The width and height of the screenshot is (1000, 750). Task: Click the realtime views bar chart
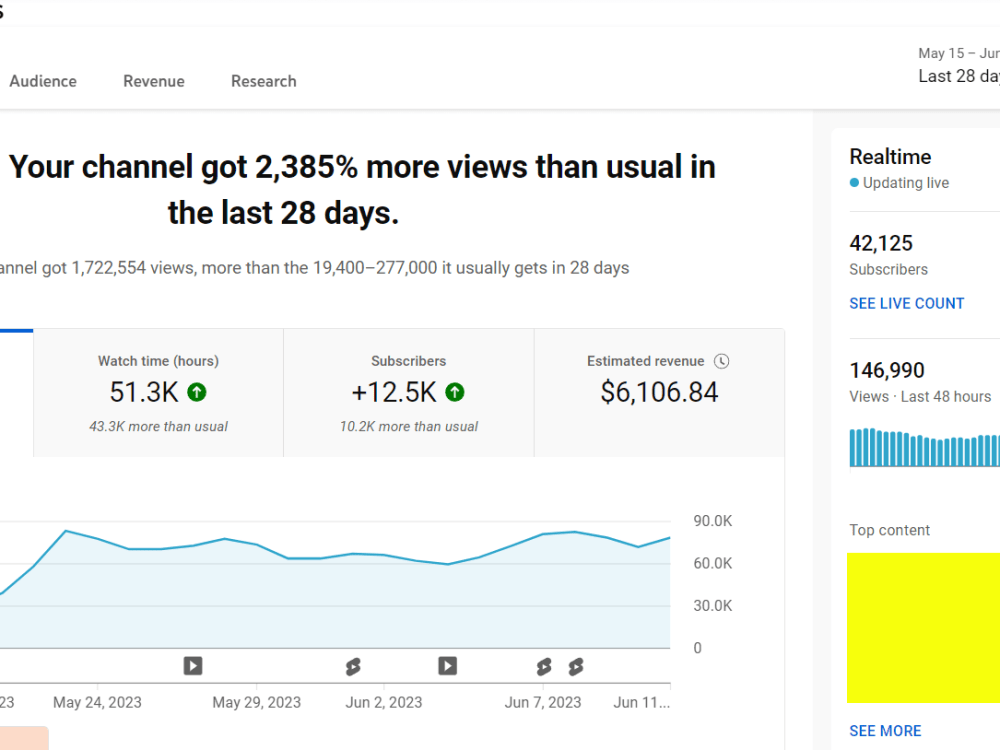(925, 447)
